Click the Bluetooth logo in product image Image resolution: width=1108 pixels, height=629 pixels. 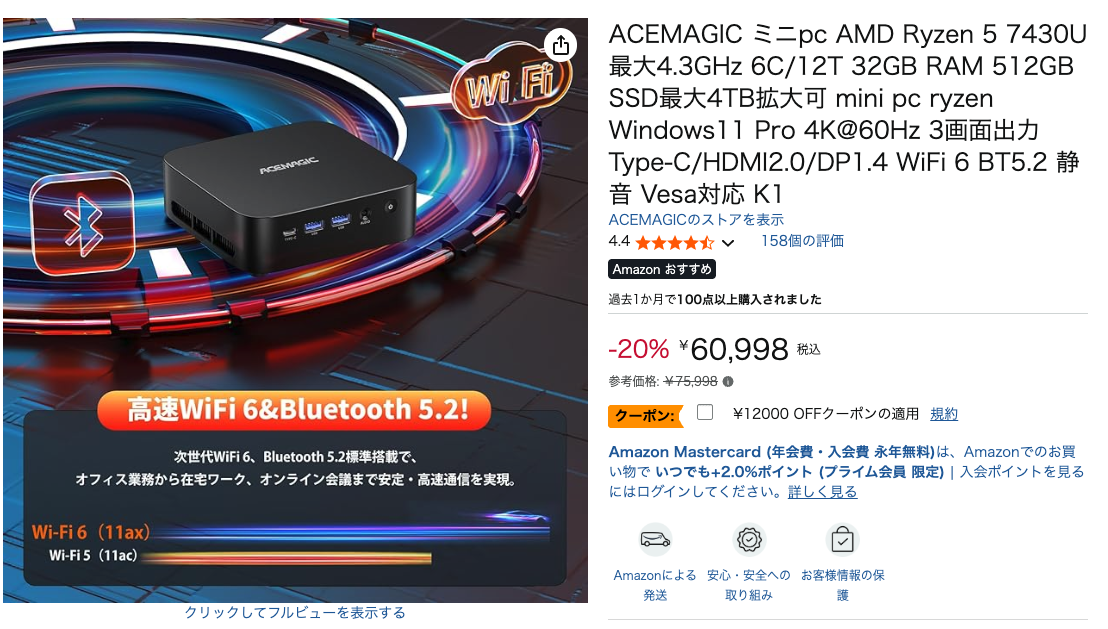click(83, 224)
